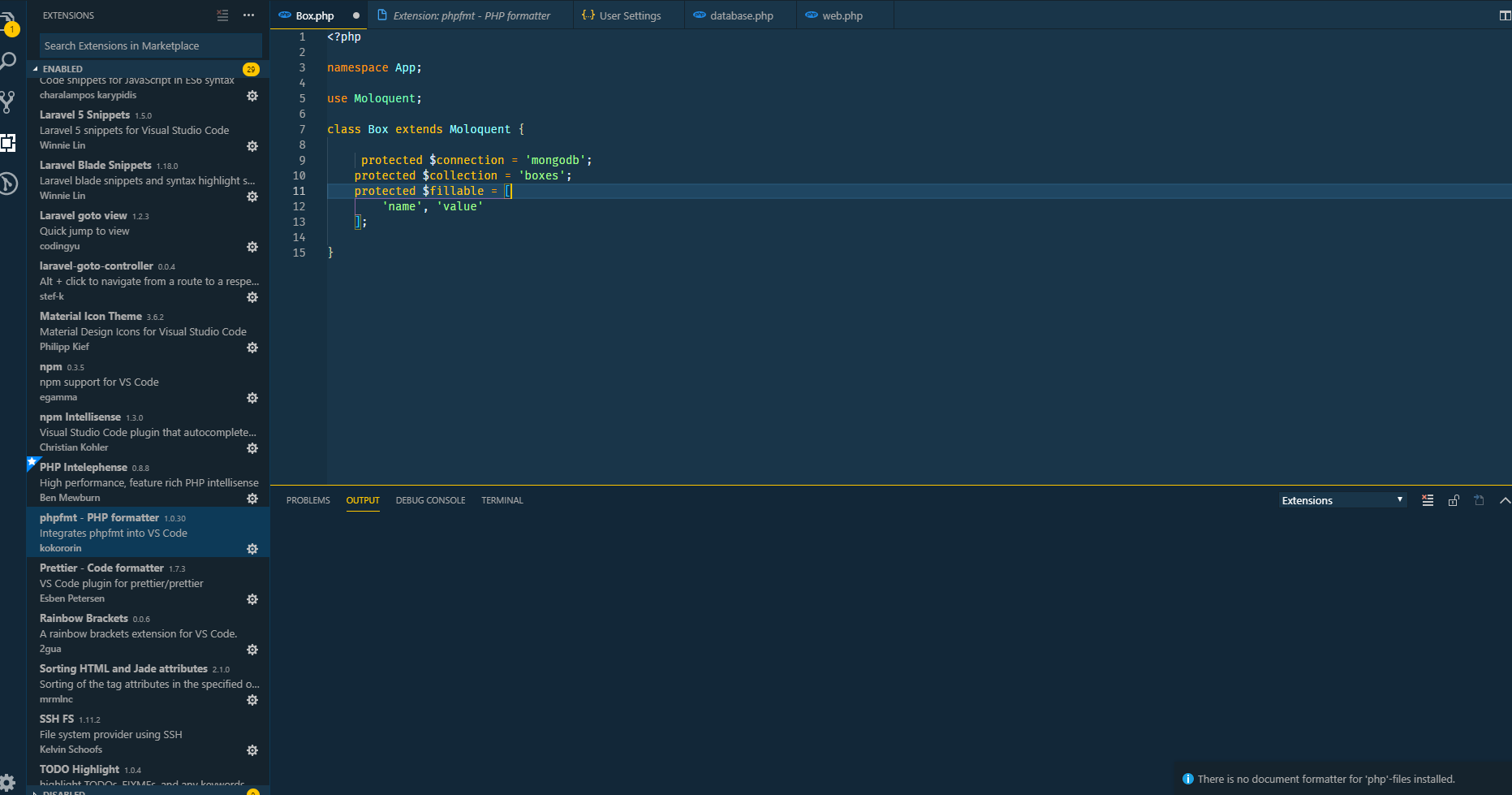Open settings gear for the phpfmt extension
Screen dimensions: 1512x795
(252, 549)
